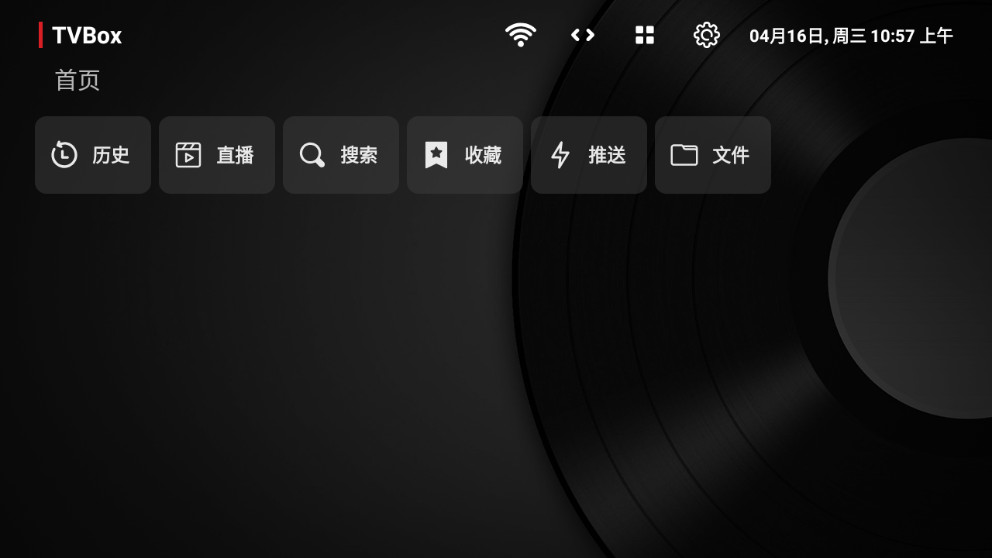The width and height of the screenshot is (992, 558).
Task: Click the TVBox title
Action: click(x=87, y=35)
